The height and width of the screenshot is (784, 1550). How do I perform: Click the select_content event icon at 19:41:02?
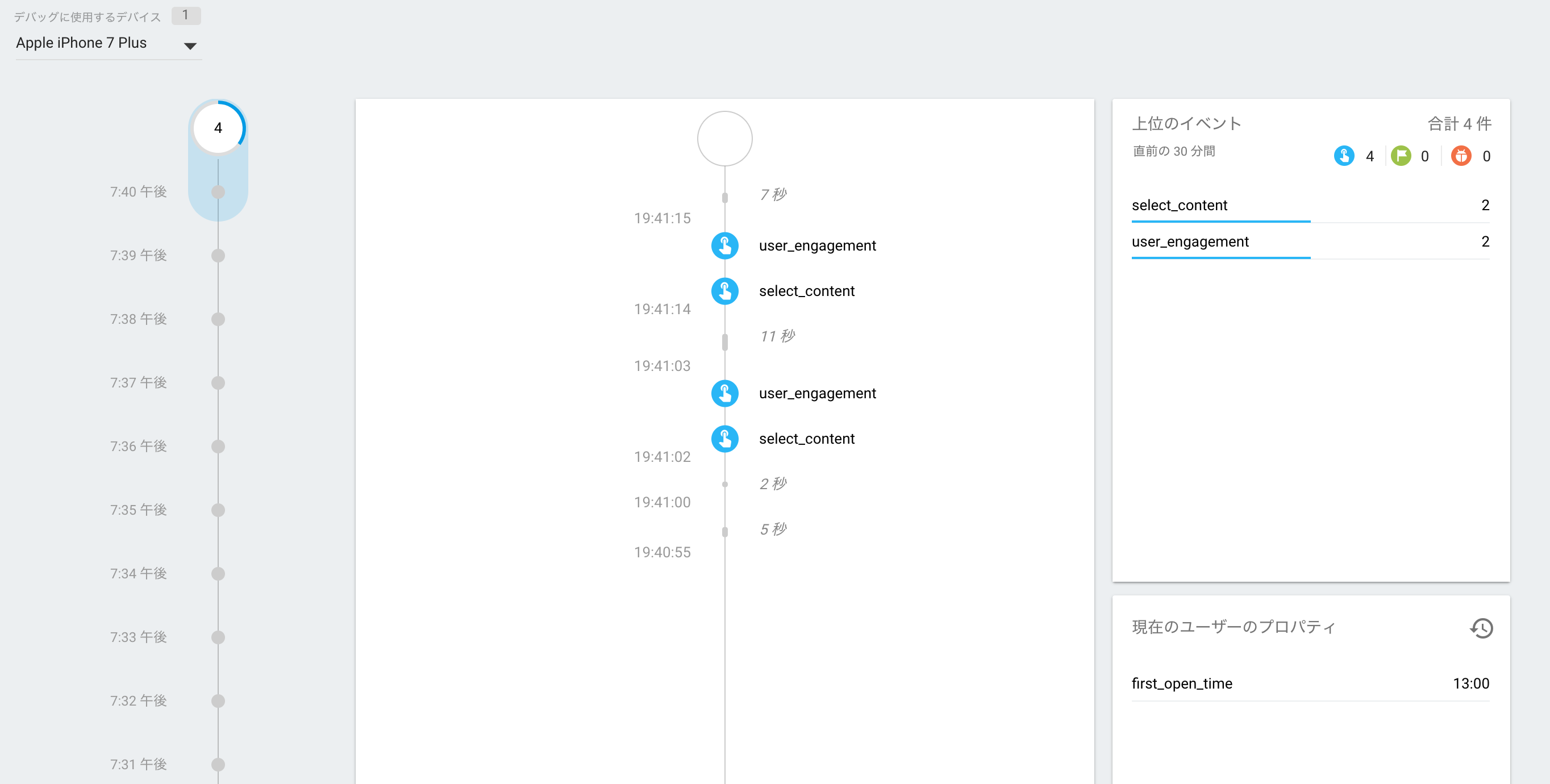724,439
